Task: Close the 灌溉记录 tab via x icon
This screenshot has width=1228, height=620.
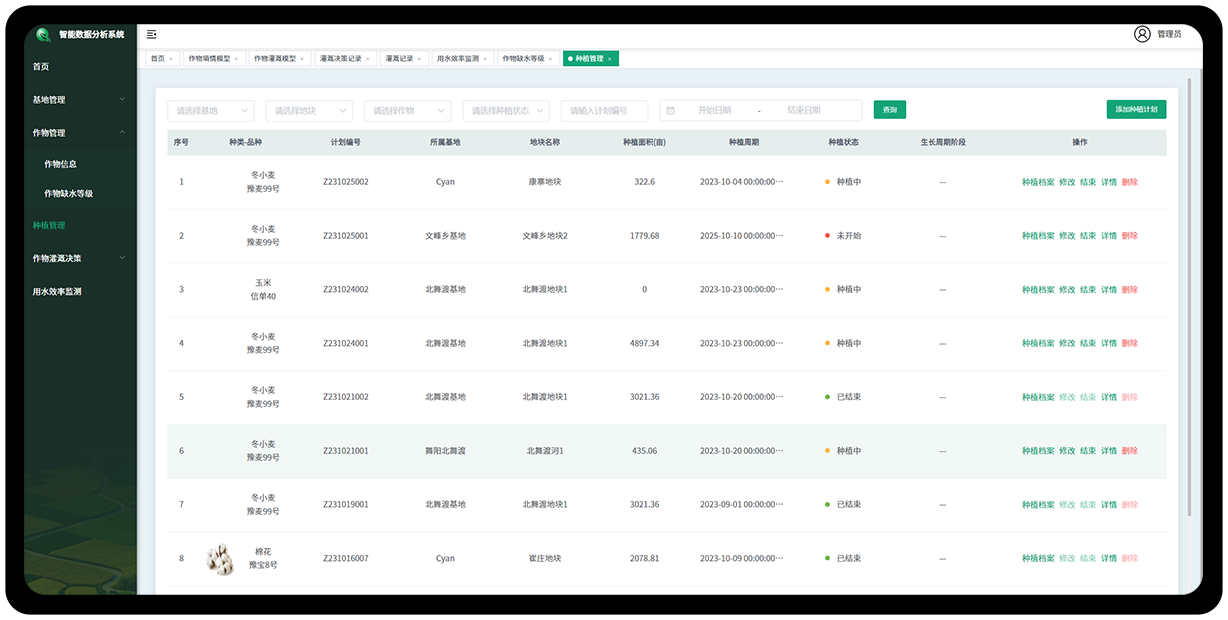Action: (420, 59)
